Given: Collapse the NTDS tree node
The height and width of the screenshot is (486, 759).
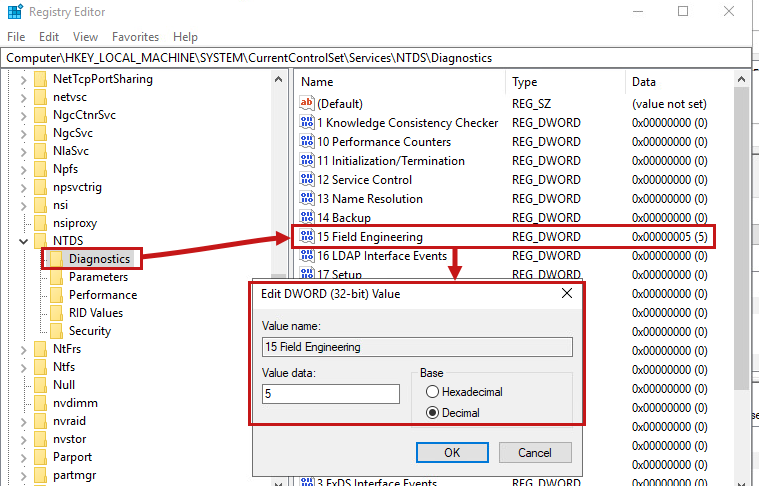Looking at the screenshot, I should tap(23, 241).
